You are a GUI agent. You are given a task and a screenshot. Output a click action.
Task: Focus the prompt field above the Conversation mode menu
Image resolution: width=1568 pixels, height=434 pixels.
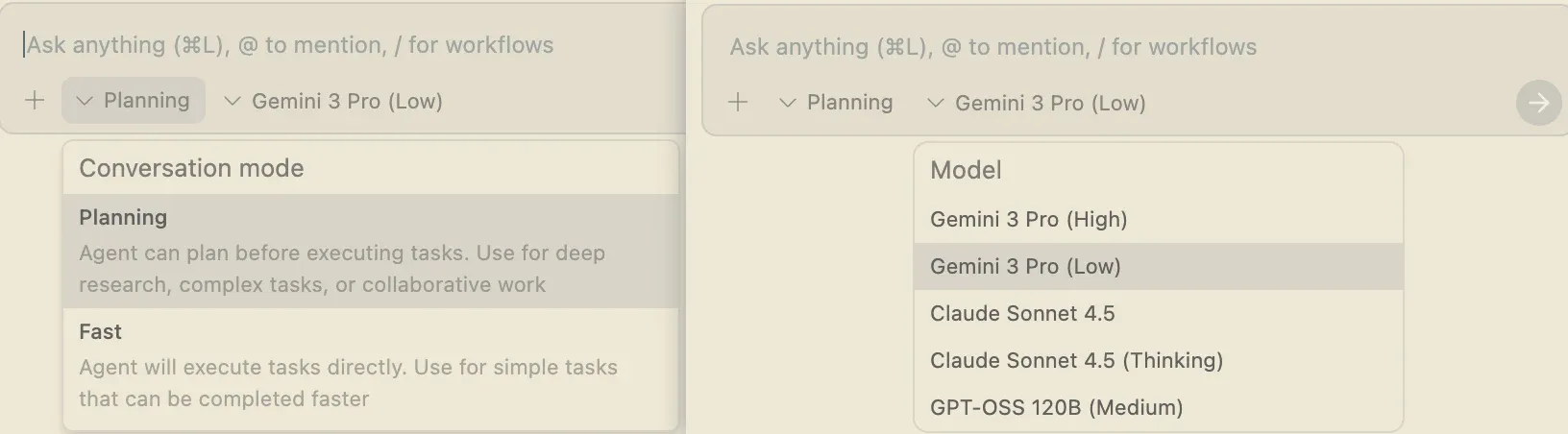(290, 45)
